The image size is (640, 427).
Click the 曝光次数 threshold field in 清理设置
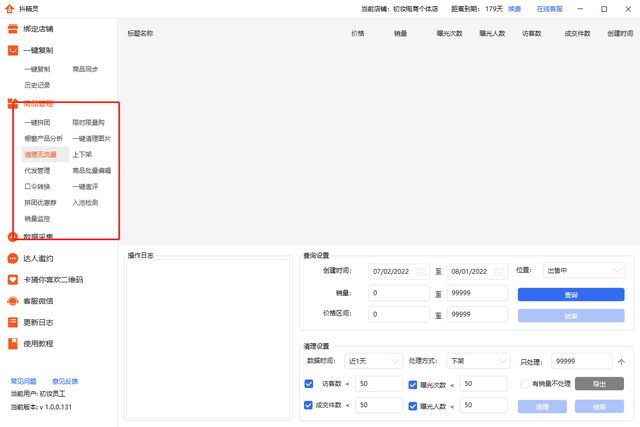[483, 384]
